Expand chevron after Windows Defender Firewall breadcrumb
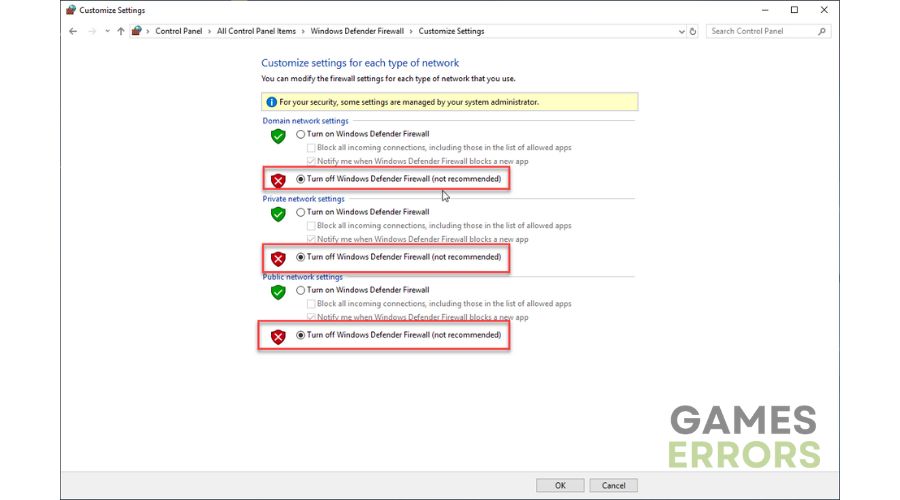The width and height of the screenshot is (900, 500). tap(411, 32)
